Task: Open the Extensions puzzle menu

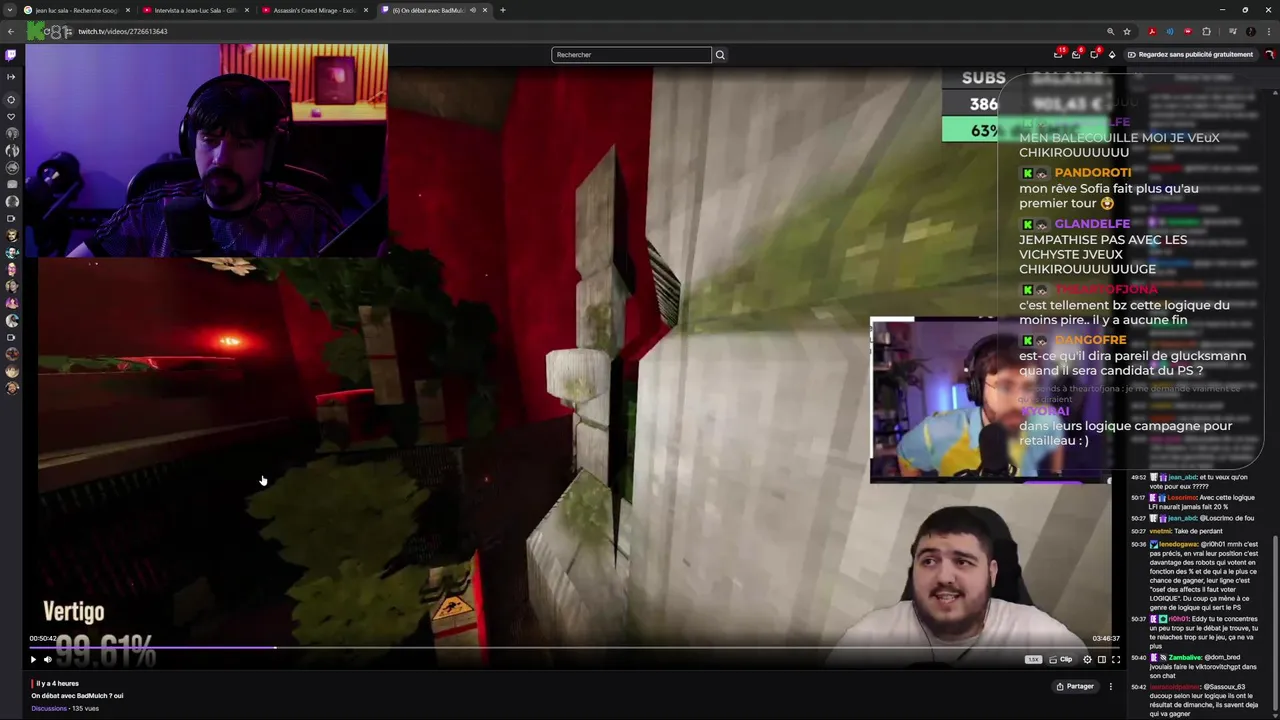Action: coord(1206,31)
